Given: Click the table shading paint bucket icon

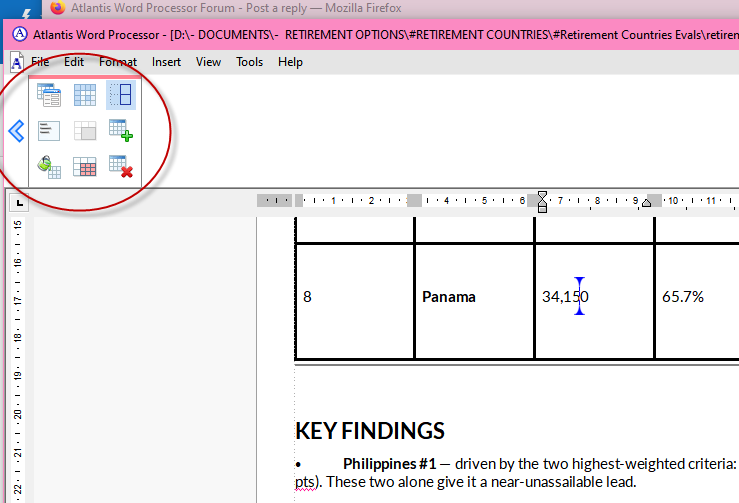Looking at the screenshot, I should coord(49,166).
